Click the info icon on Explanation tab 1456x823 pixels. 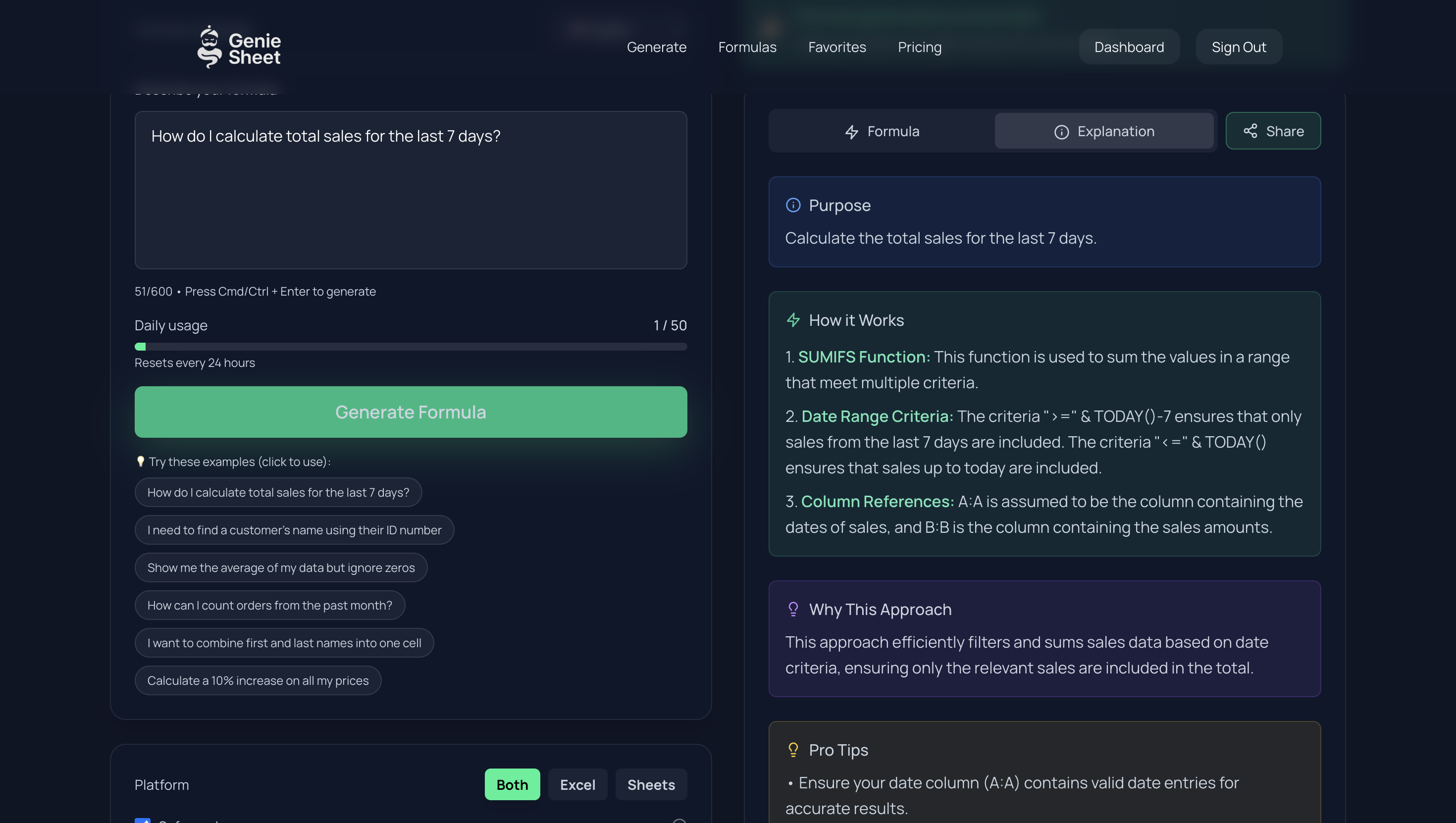click(1061, 132)
